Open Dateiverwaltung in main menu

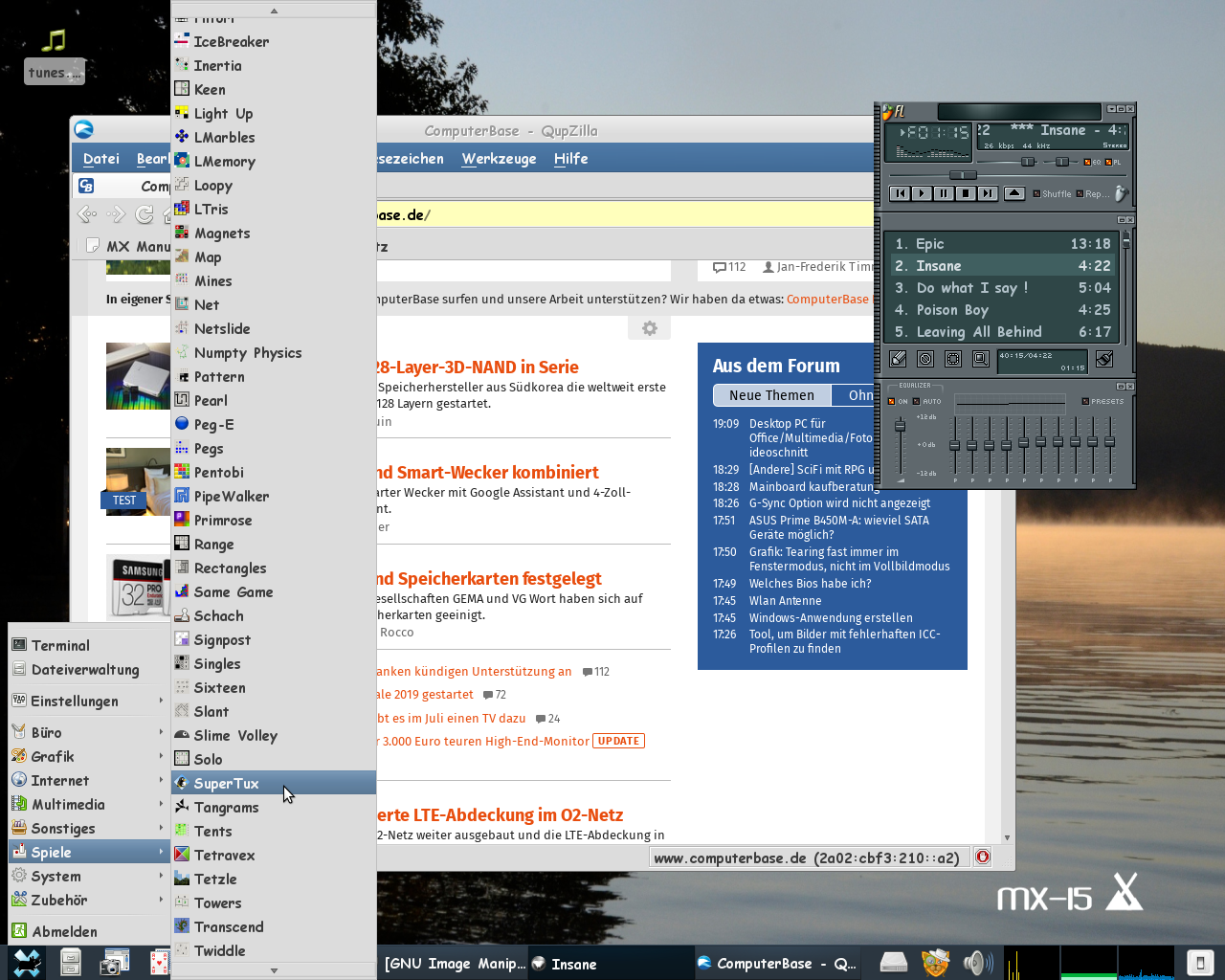point(89,670)
